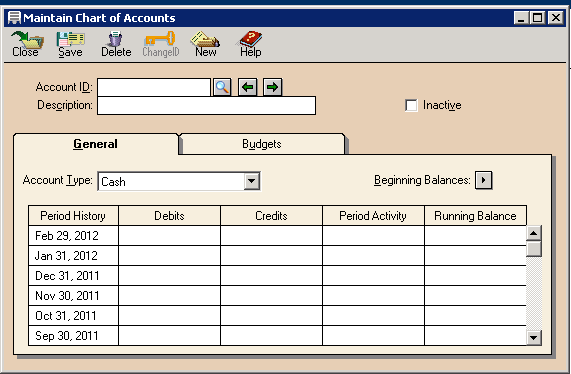Maximize the Maintain Chart of Accounts window
The width and height of the screenshot is (571, 374).
coord(537,17)
